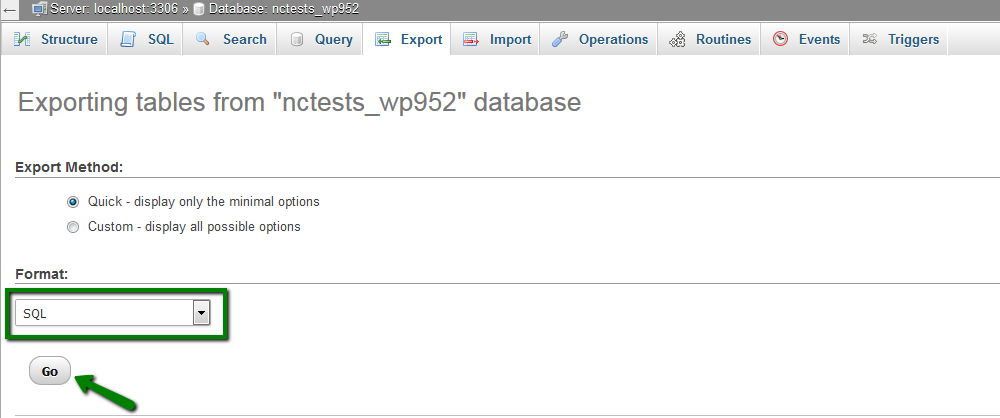Open the Operations tab

click(612, 40)
